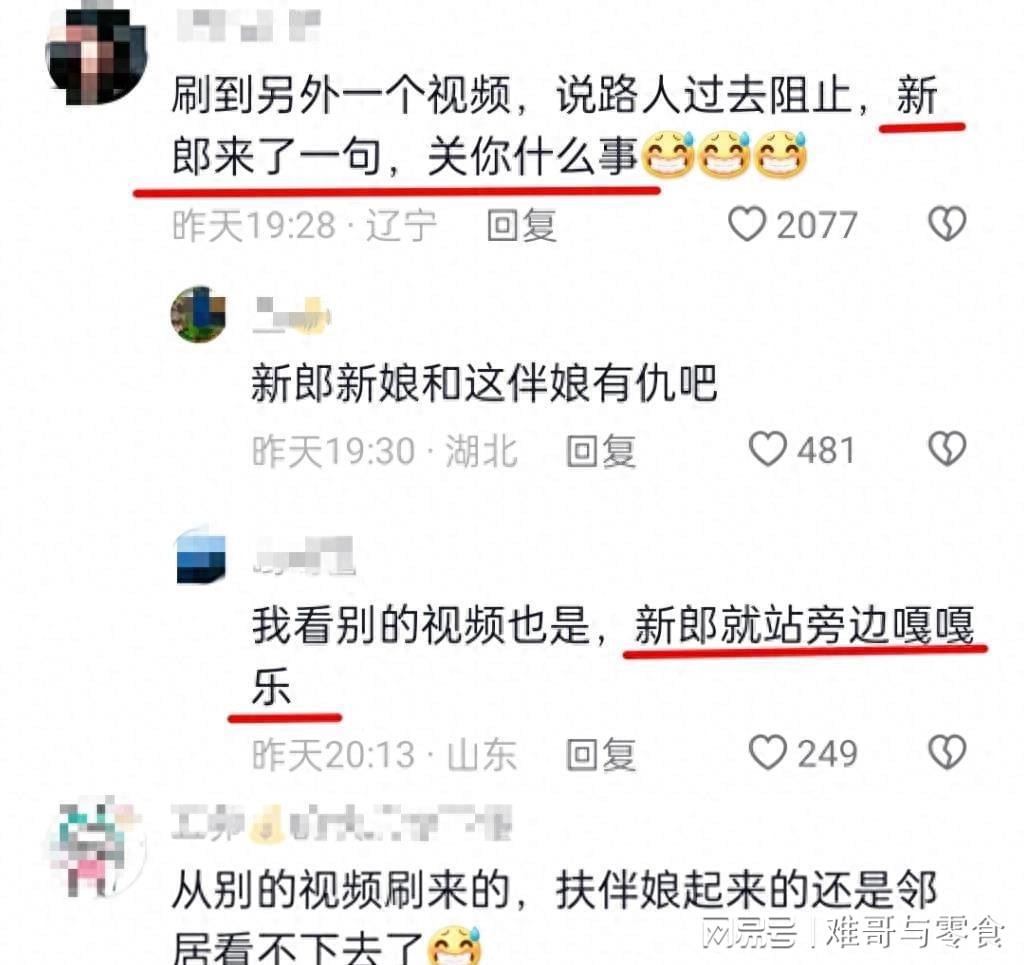Tap the 2077 like count
This screenshot has height=965, width=1024.
(x=816, y=225)
